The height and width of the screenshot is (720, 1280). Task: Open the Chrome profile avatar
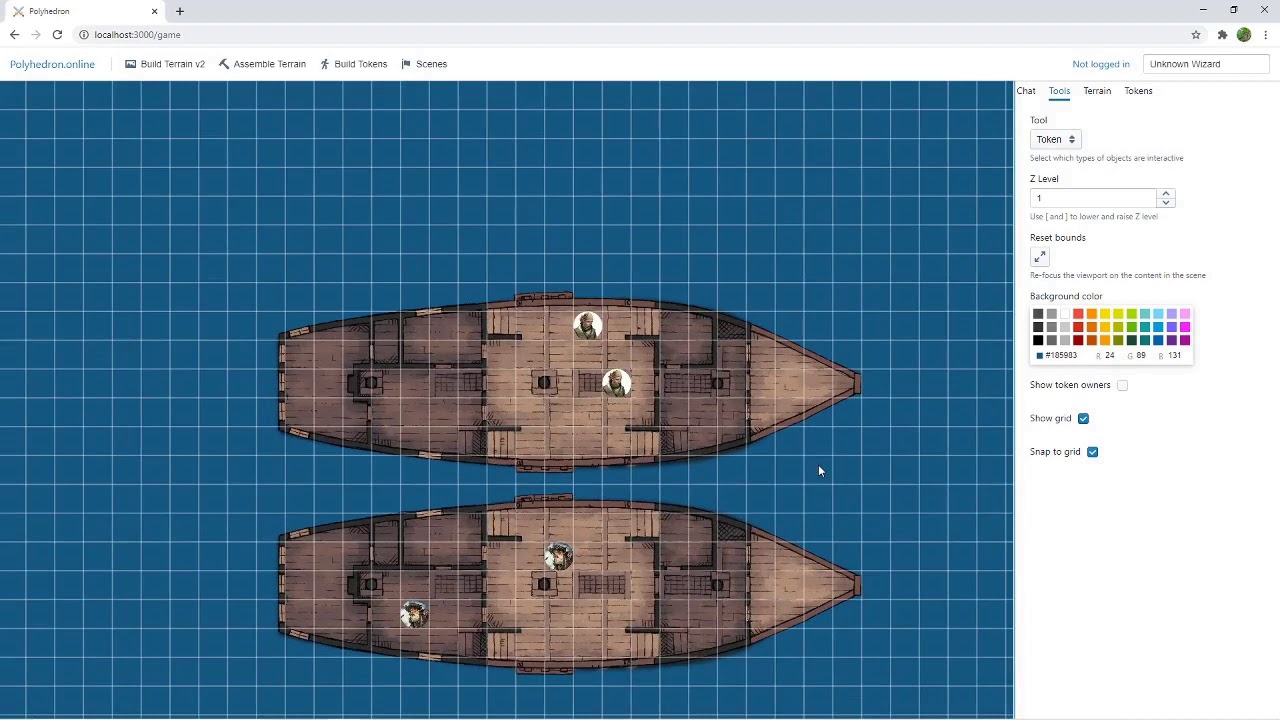(1244, 35)
